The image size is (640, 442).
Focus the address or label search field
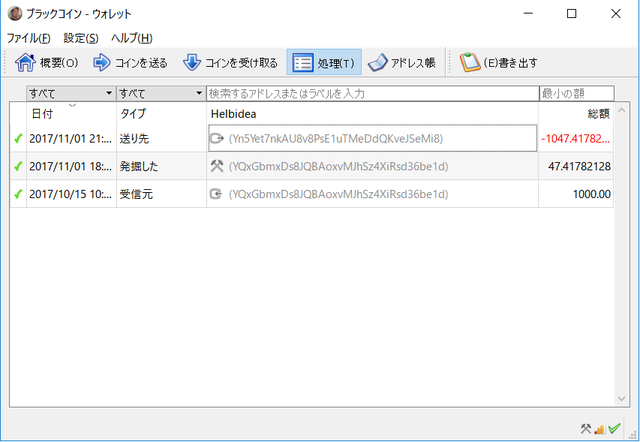372,93
